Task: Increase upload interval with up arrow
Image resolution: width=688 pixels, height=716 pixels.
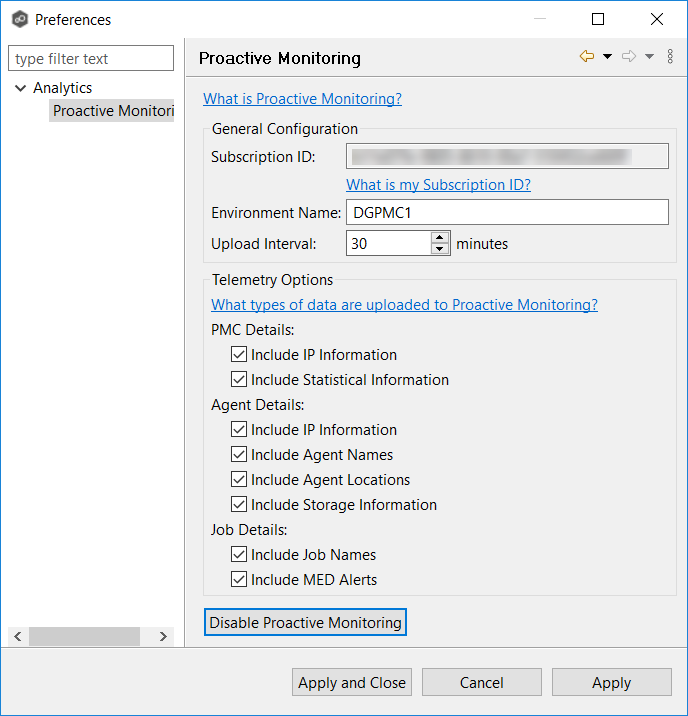Action: point(440,238)
